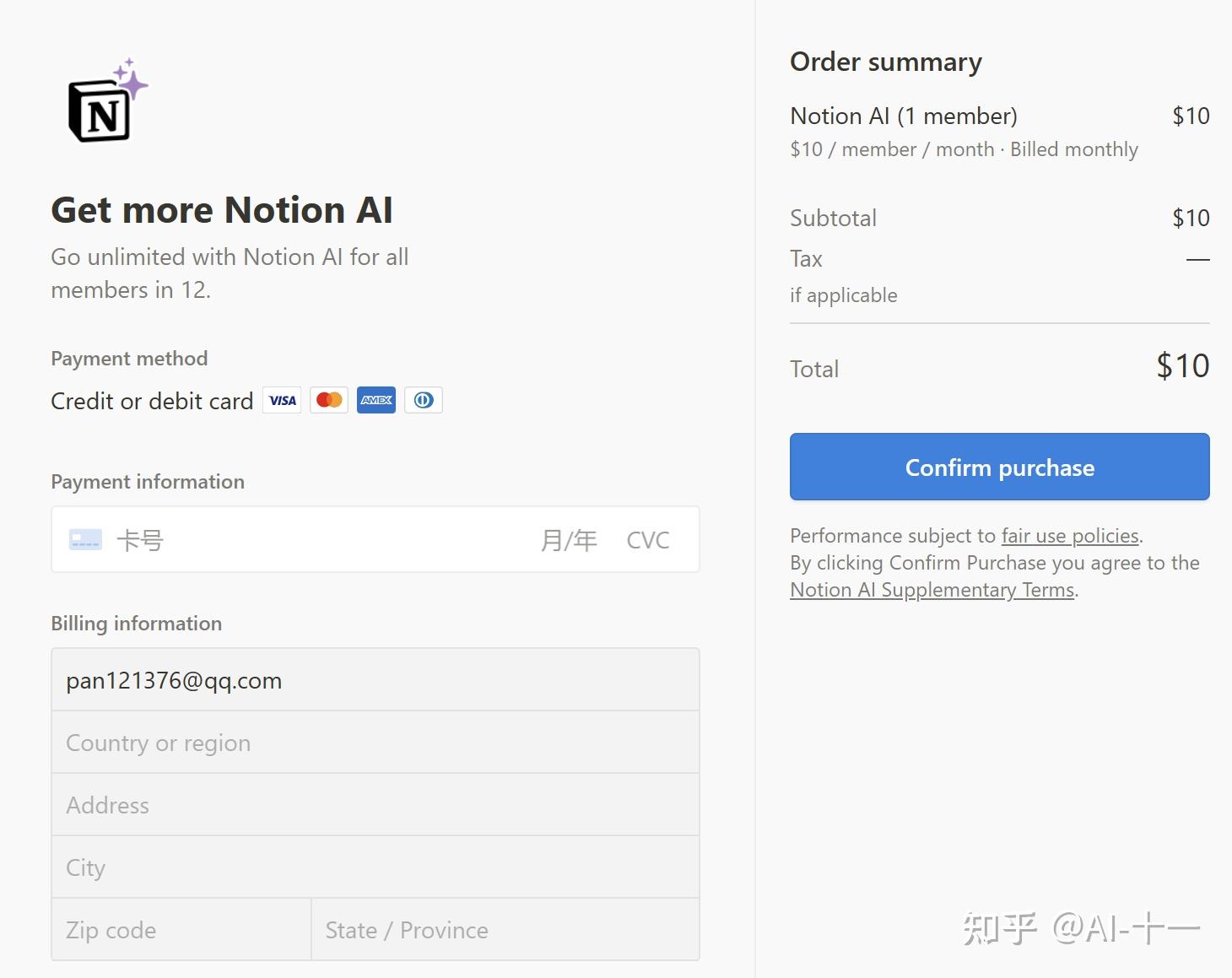Click the CVC input field
Viewport: 1232px width, 978px height.
pos(648,540)
